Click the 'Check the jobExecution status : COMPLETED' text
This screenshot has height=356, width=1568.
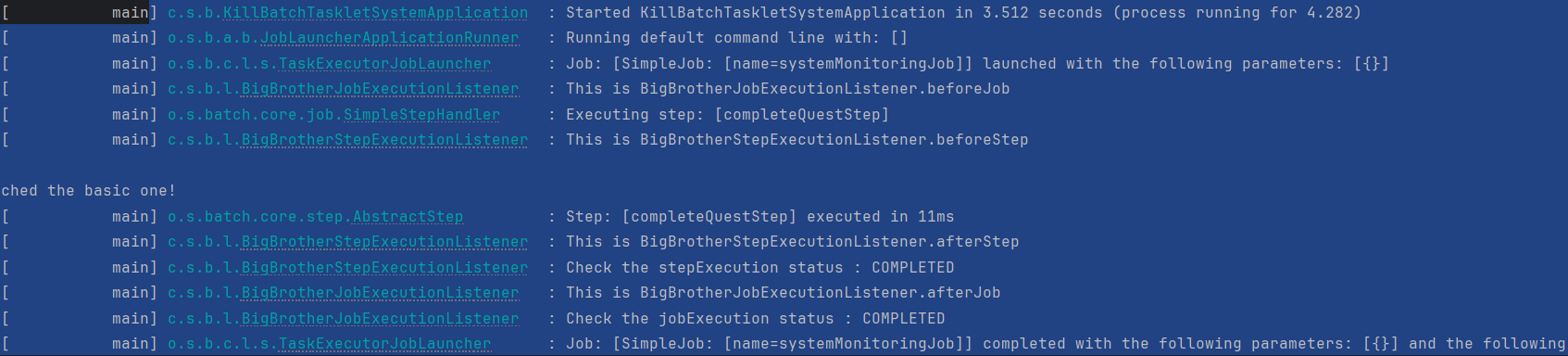click(755, 319)
